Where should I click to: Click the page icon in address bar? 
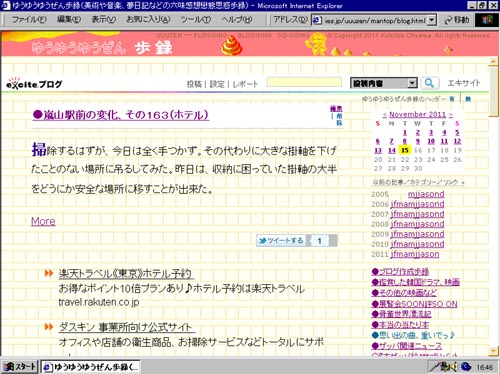[x=317, y=20]
